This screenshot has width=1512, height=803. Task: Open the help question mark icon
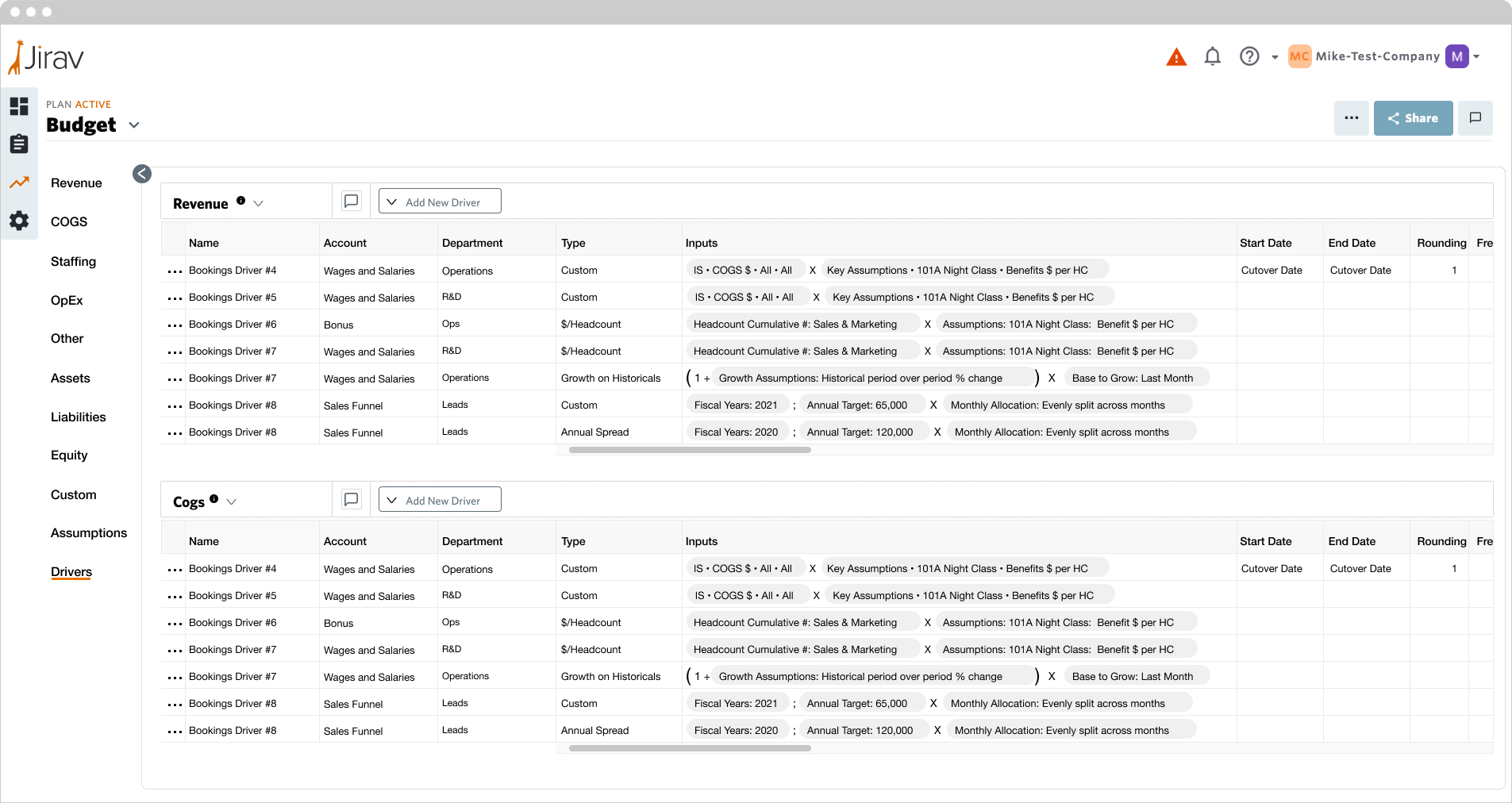[1249, 56]
